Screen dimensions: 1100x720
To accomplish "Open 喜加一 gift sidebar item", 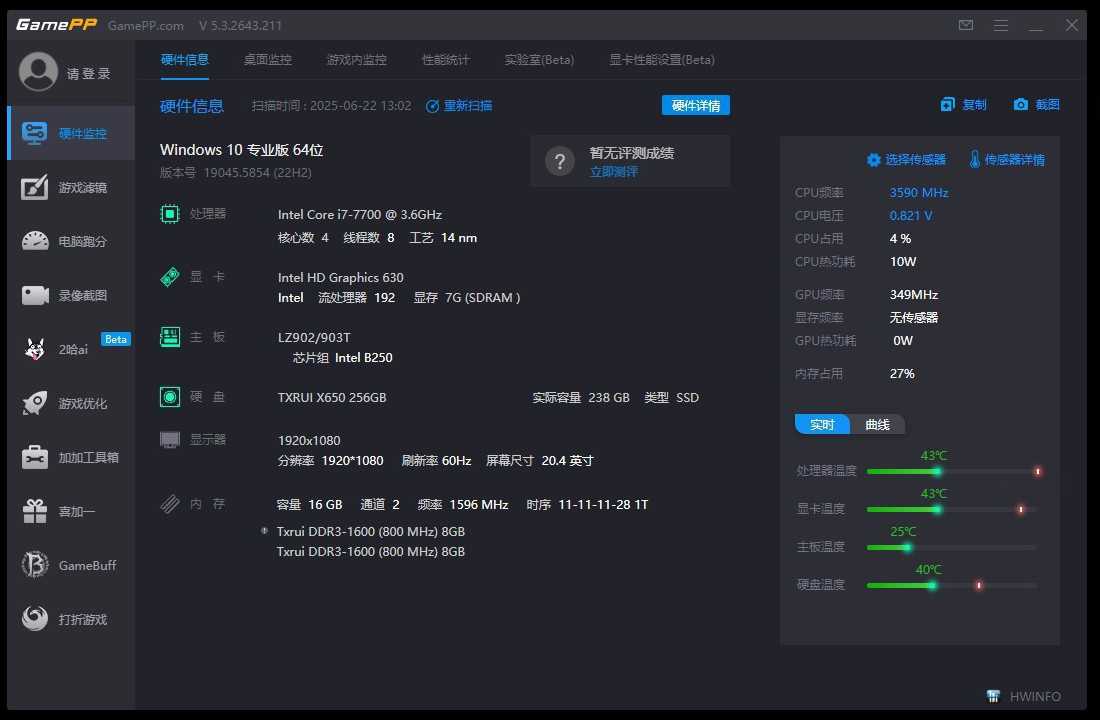I will coord(71,512).
